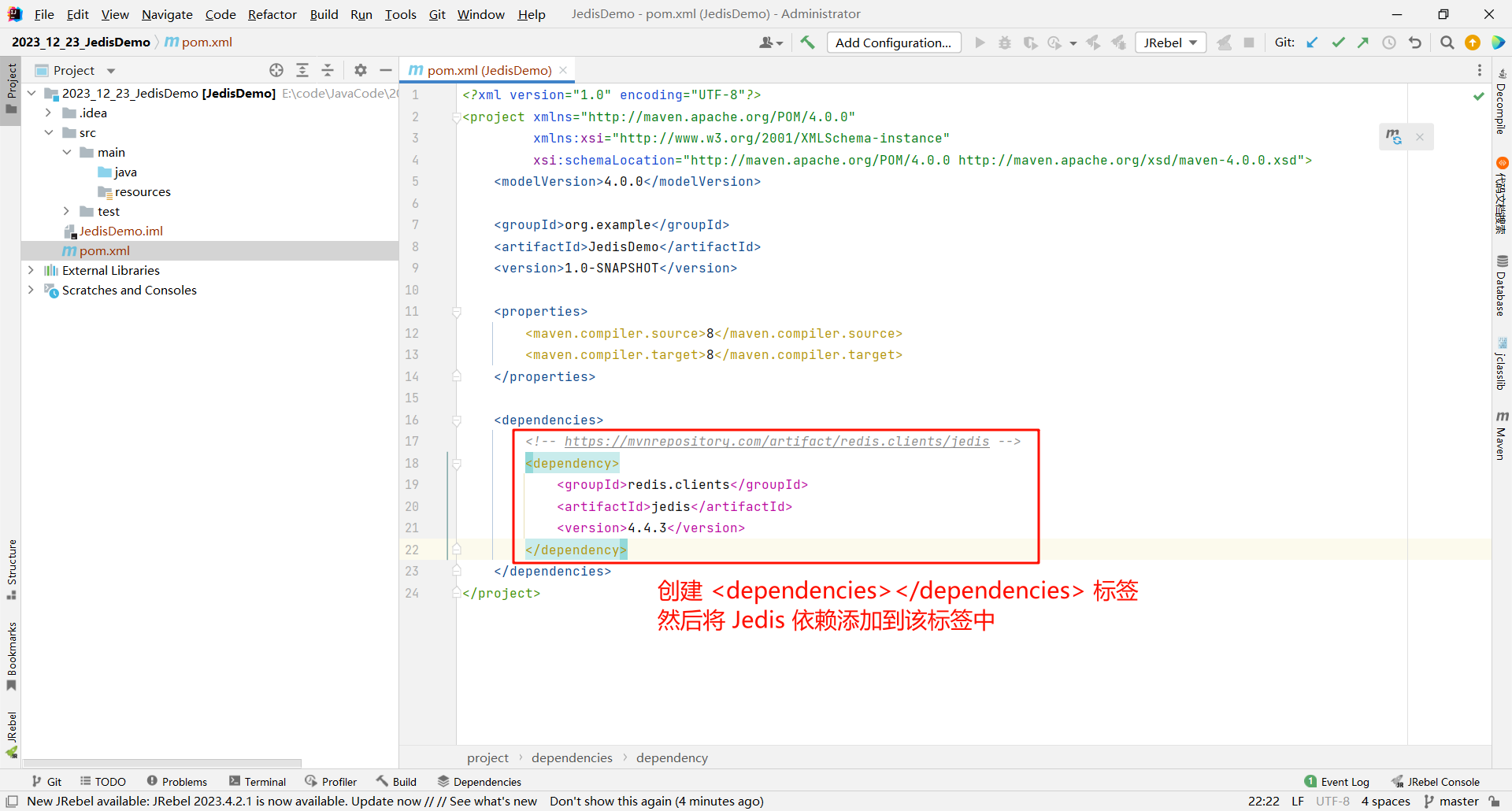Click the Run with Coverage icon
Viewport: 1512px width, 811px height.
pyautogui.click(x=1030, y=43)
